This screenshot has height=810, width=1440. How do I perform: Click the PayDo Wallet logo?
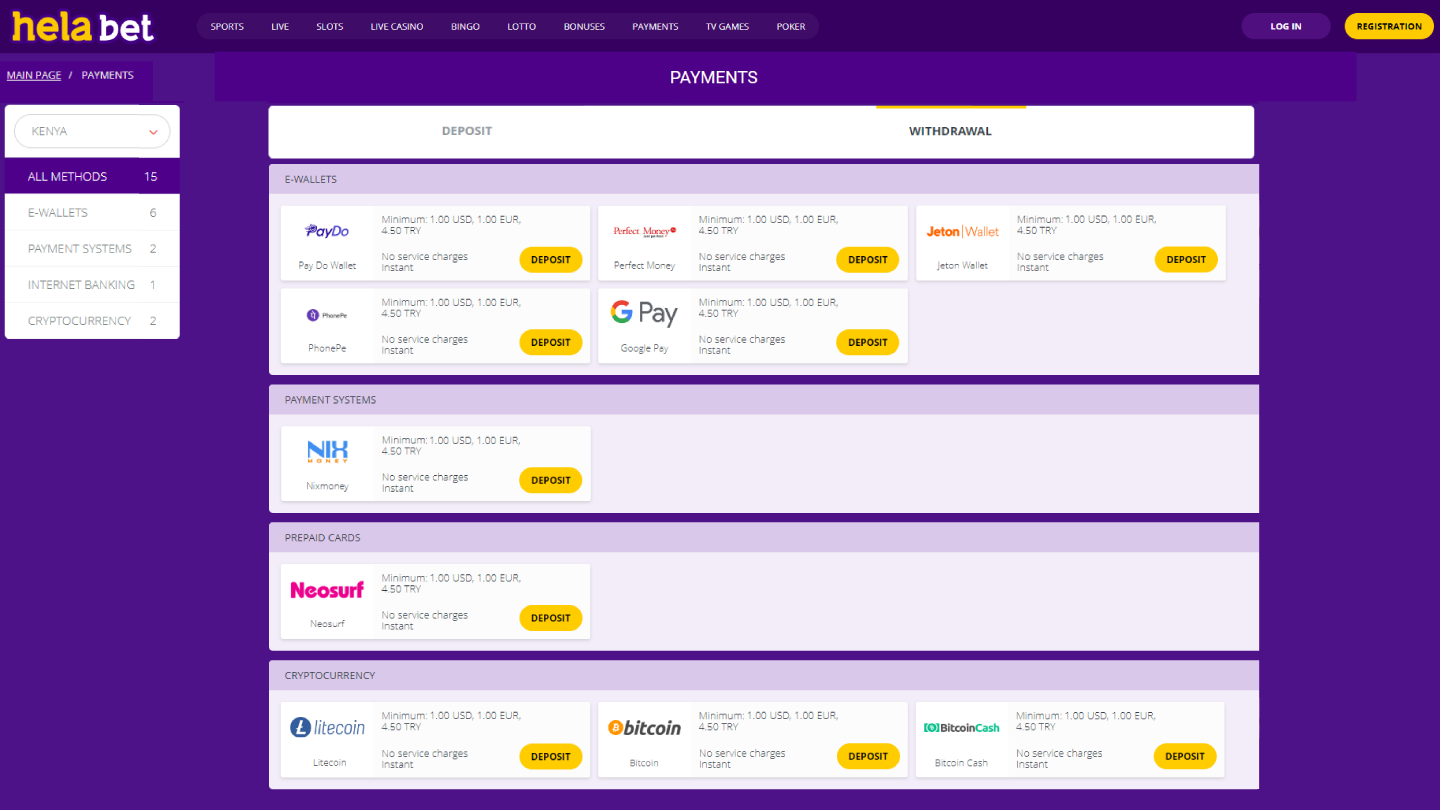point(327,230)
